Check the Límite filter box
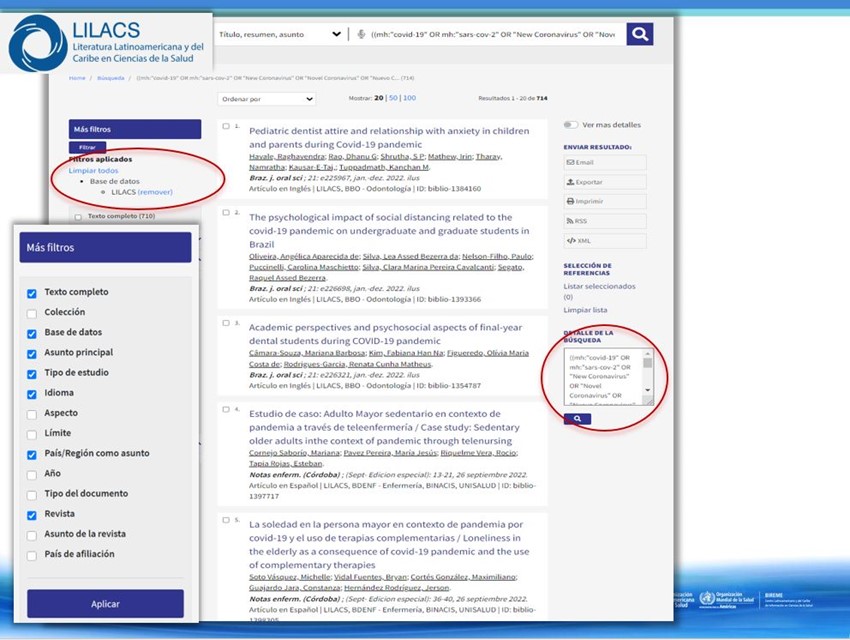The image size is (850, 640). tap(32, 434)
